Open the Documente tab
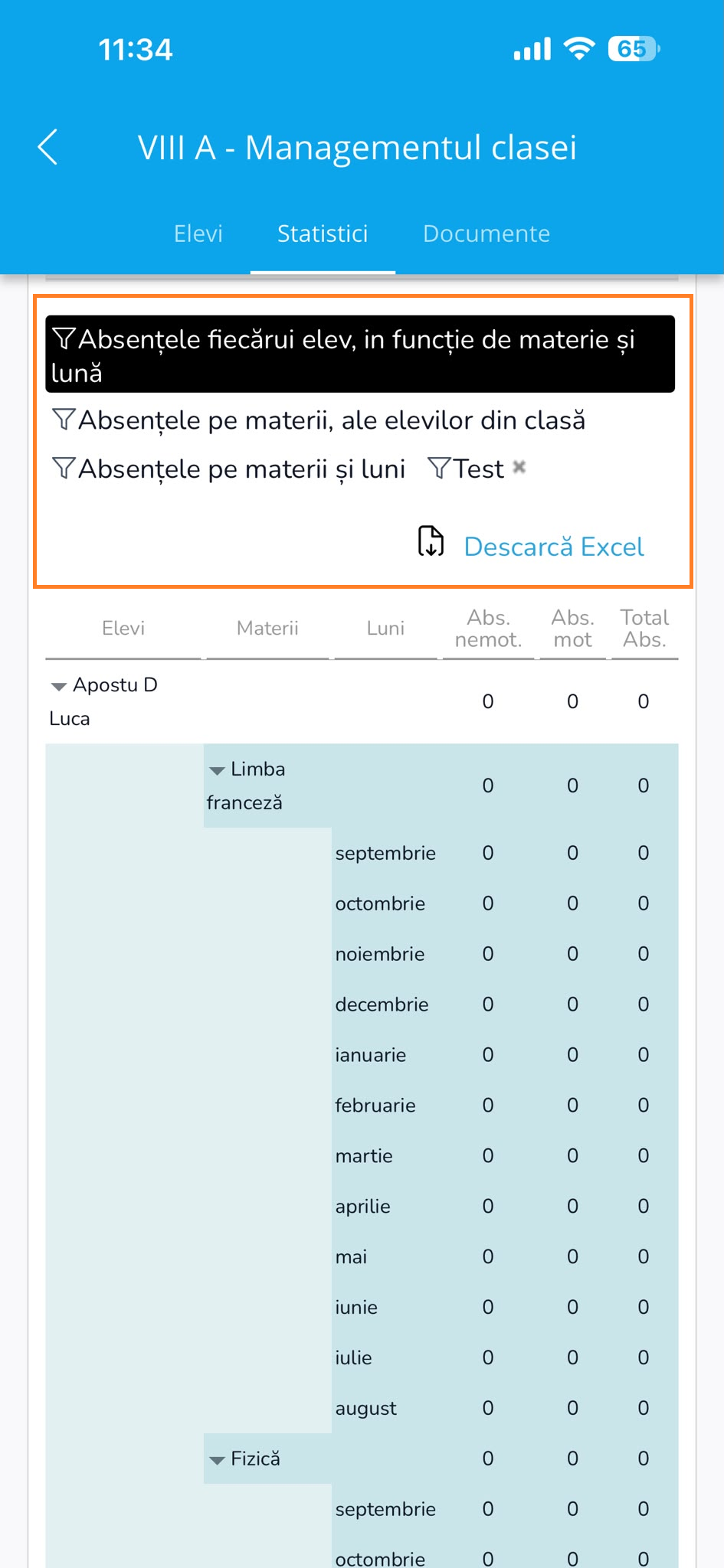 click(486, 234)
